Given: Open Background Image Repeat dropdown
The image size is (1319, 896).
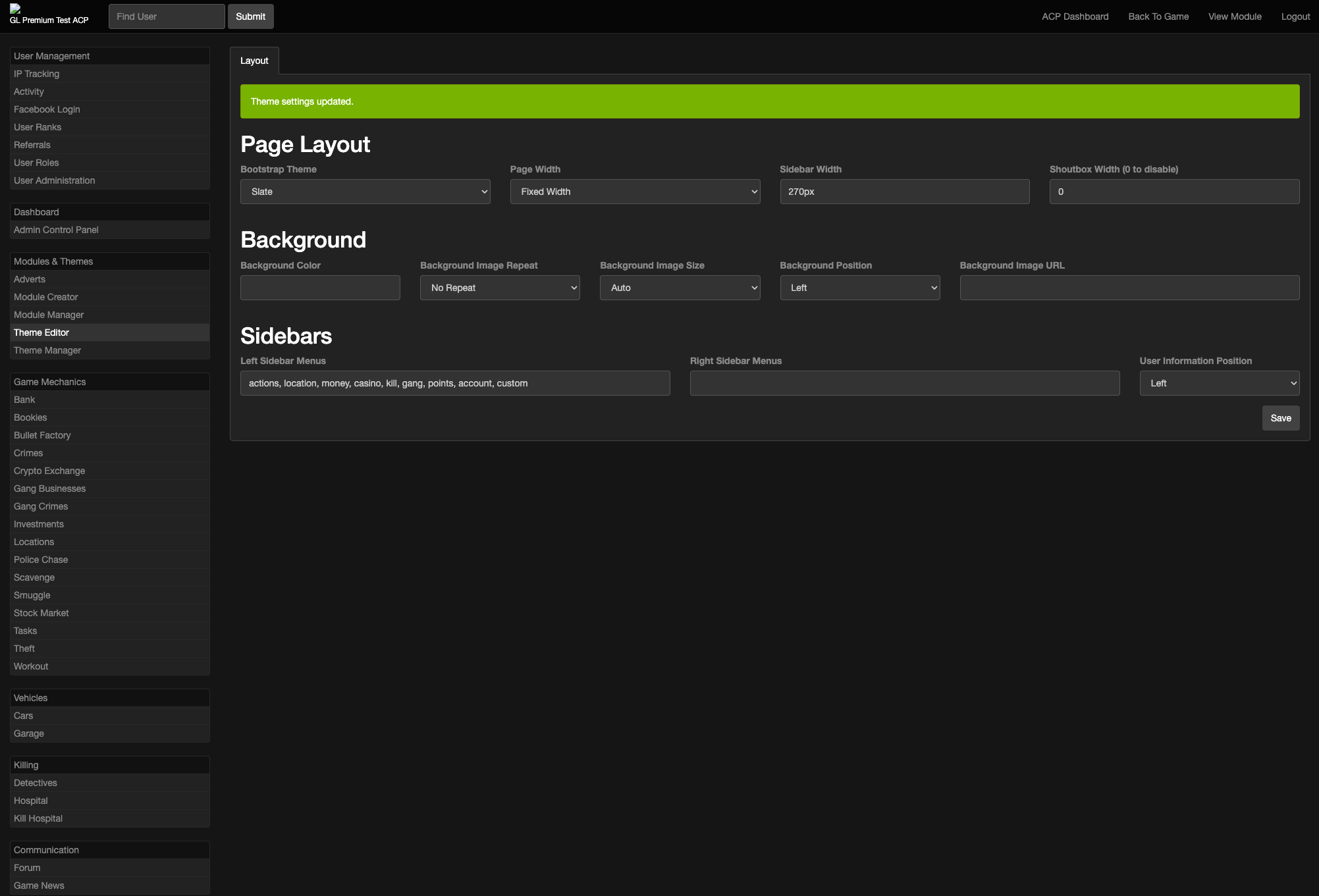Looking at the screenshot, I should (x=499, y=288).
